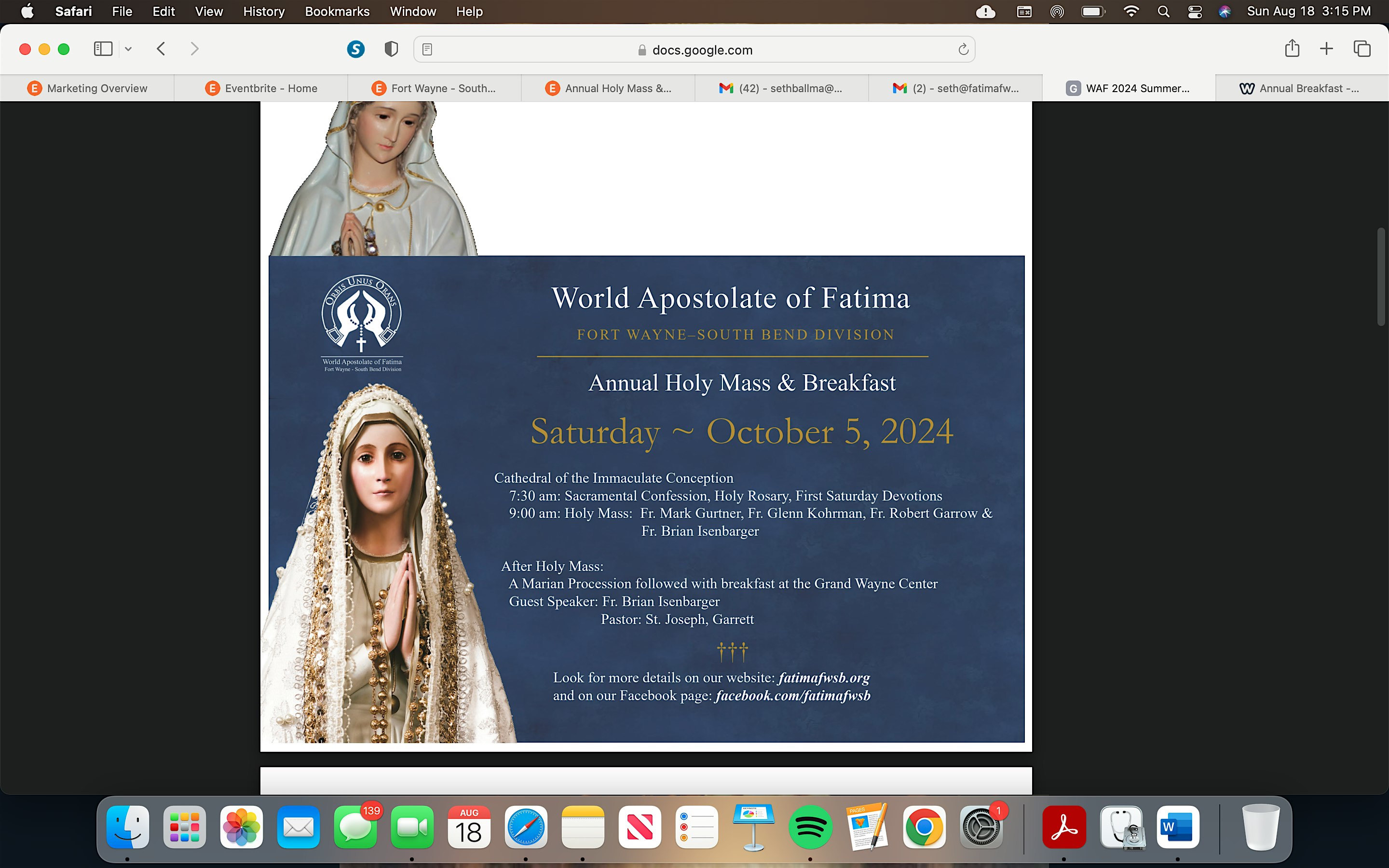1389x868 pixels.
Task: Open Mail from the Dock
Action: pyautogui.click(x=299, y=827)
